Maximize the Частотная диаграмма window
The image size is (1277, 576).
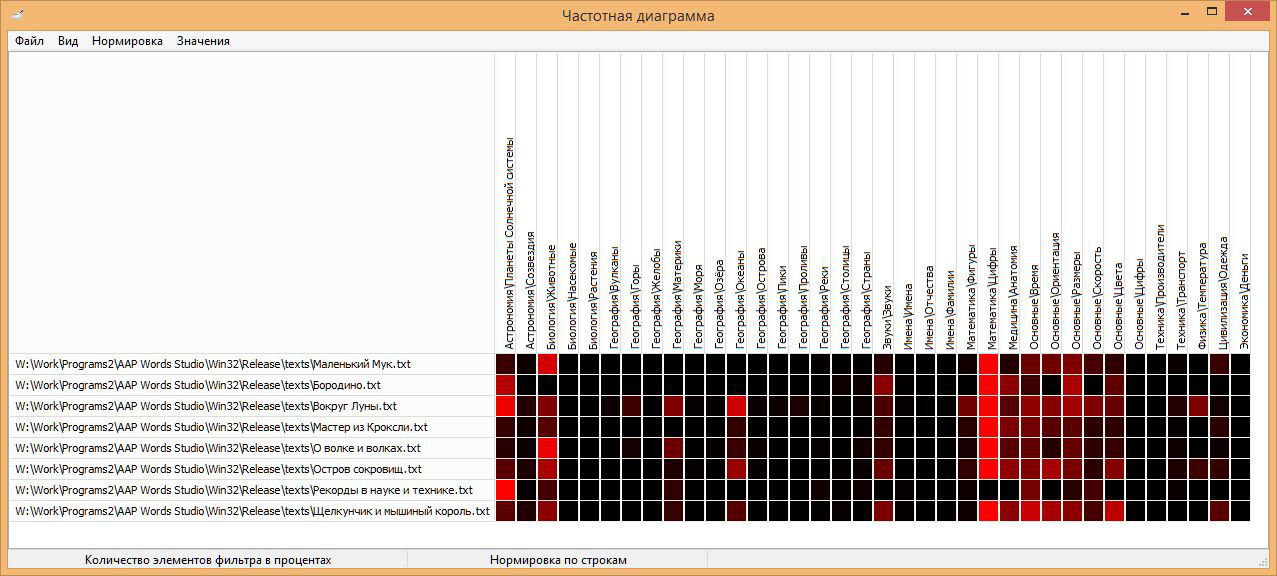1212,12
